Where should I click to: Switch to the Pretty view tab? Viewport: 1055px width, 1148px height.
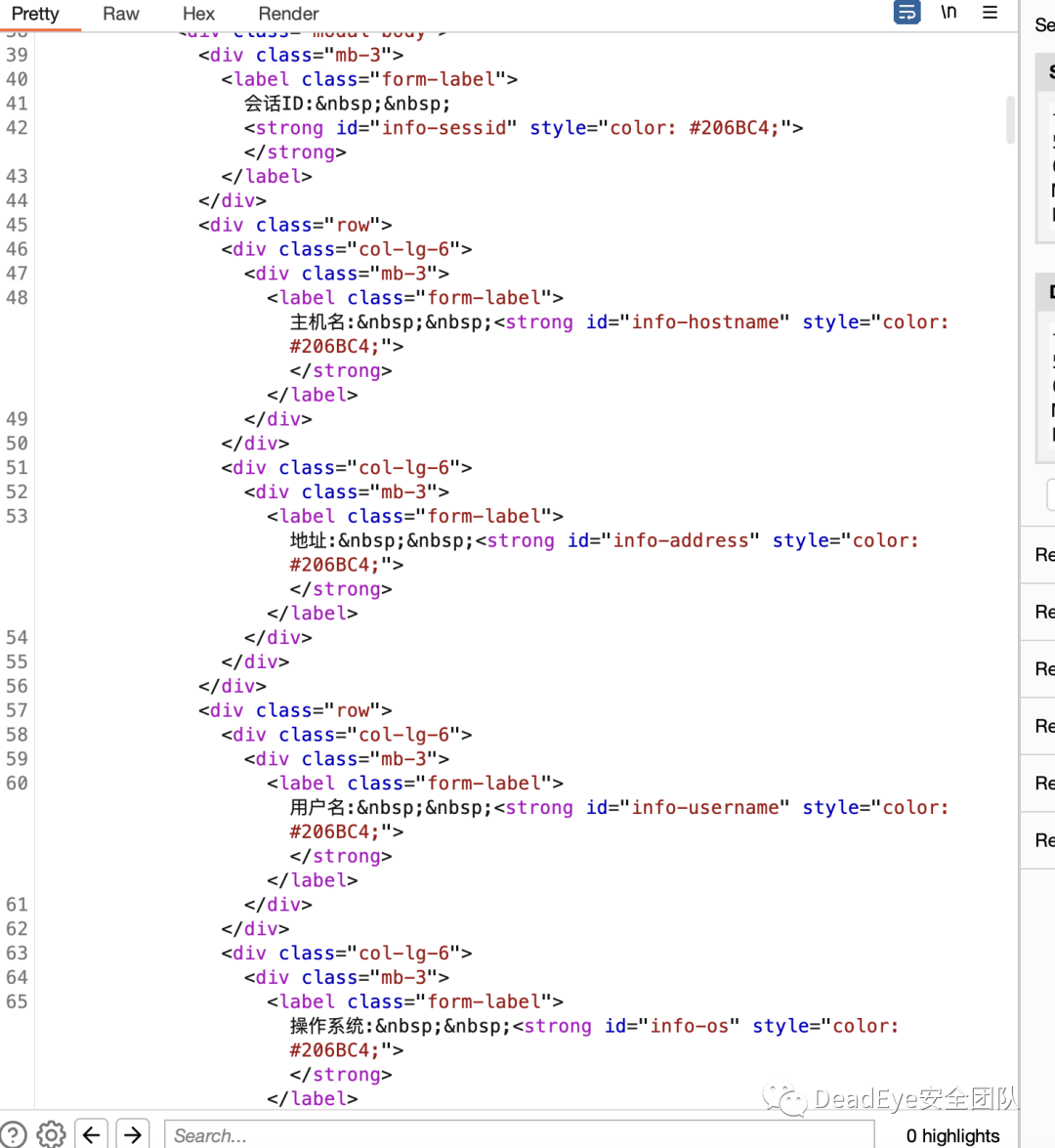(x=35, y=14)
